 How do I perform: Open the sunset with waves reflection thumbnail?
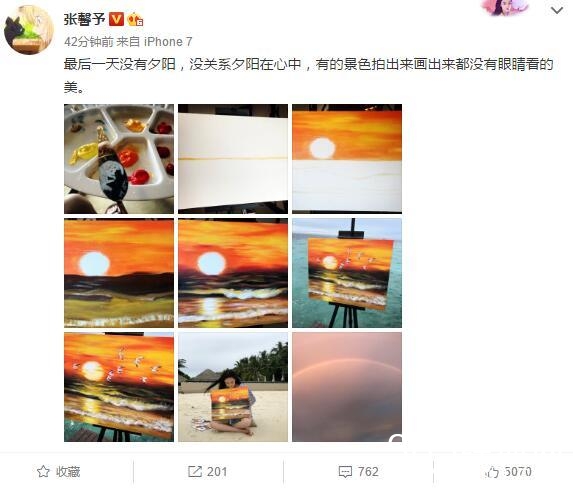click(233, 273)
